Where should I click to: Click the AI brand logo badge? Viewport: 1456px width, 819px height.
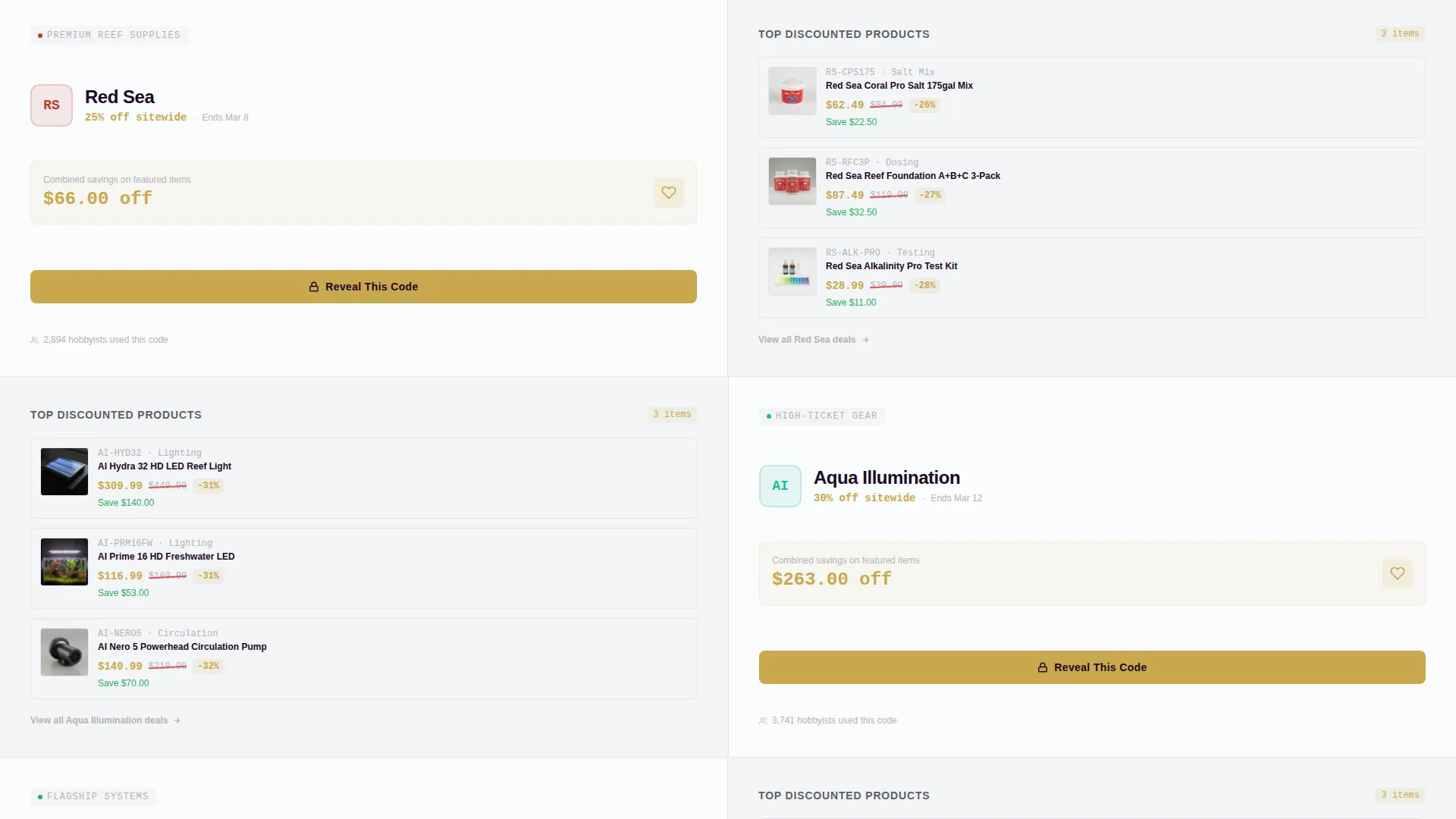tap(780, 486)
